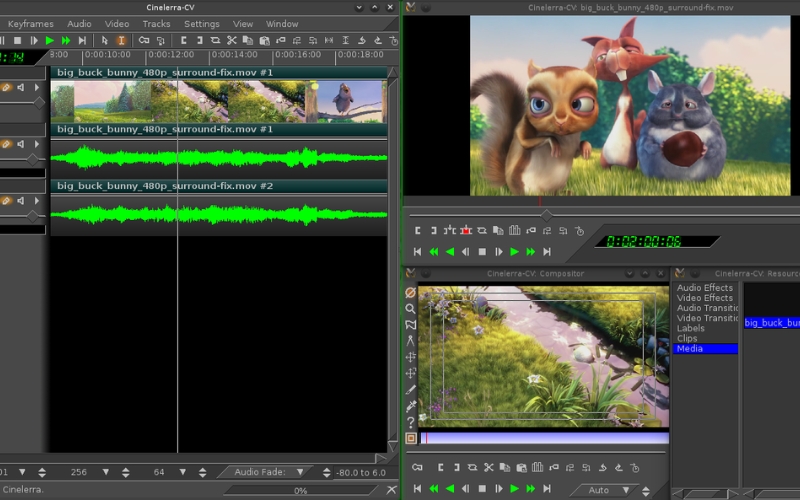This screenshot has height=500, width=800.
Task: Click the video track fade slider handle
Action: 39,103
